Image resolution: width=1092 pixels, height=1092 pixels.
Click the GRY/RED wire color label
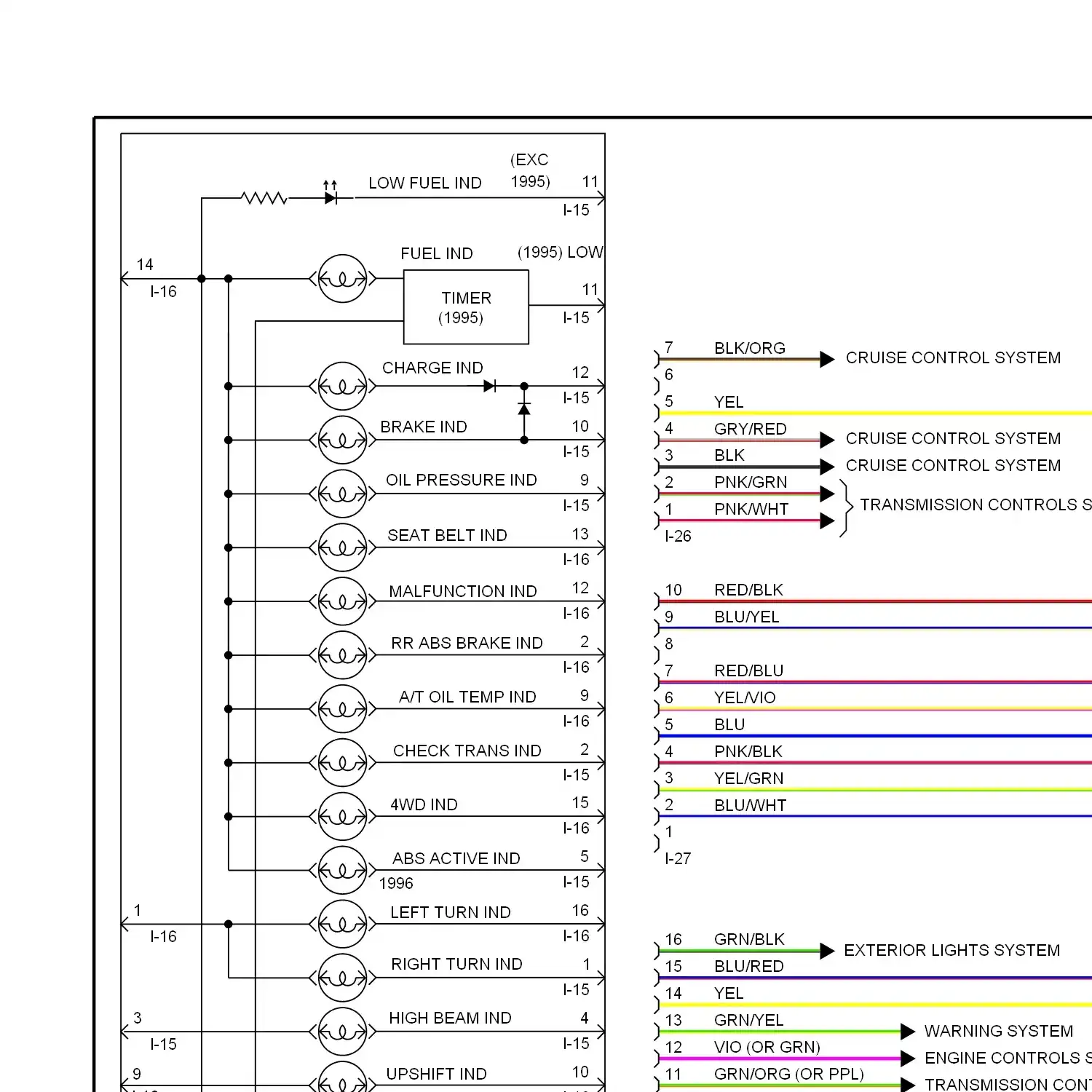tap(751, 429)
